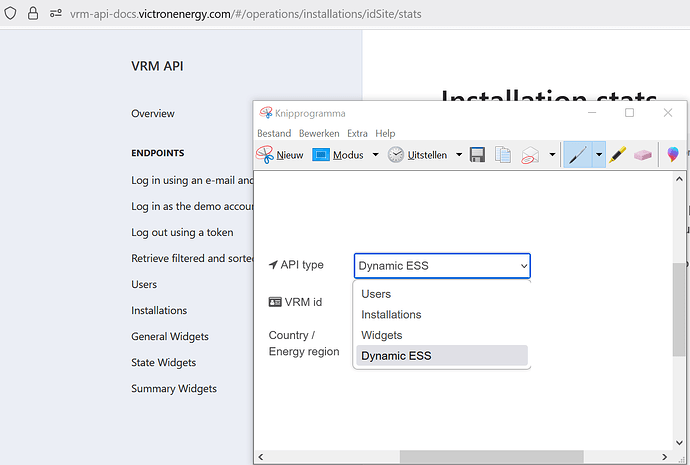This screenshot has height=465, width=690.
Task: Minimize the Knipprogramma window
Action: coord(592,113)
